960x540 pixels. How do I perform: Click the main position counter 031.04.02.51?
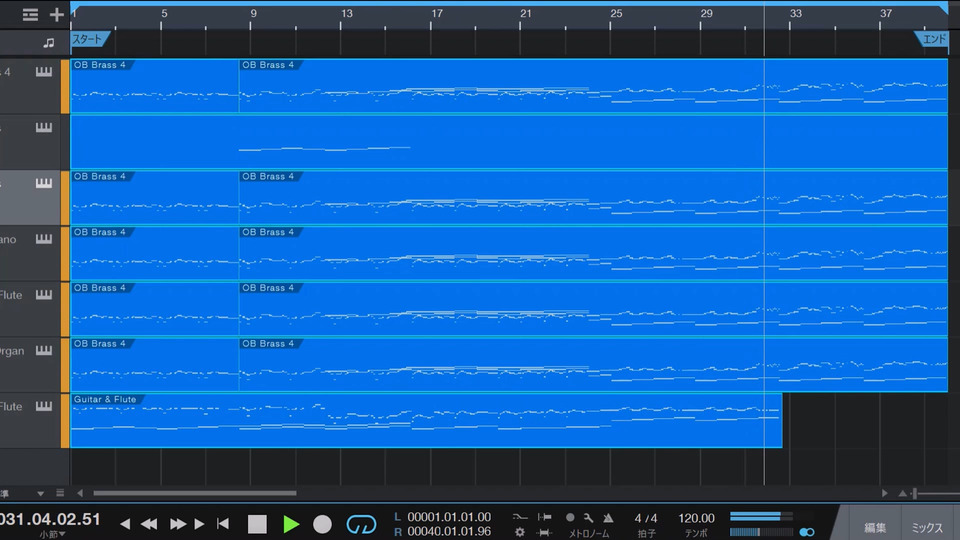(50, 519)
